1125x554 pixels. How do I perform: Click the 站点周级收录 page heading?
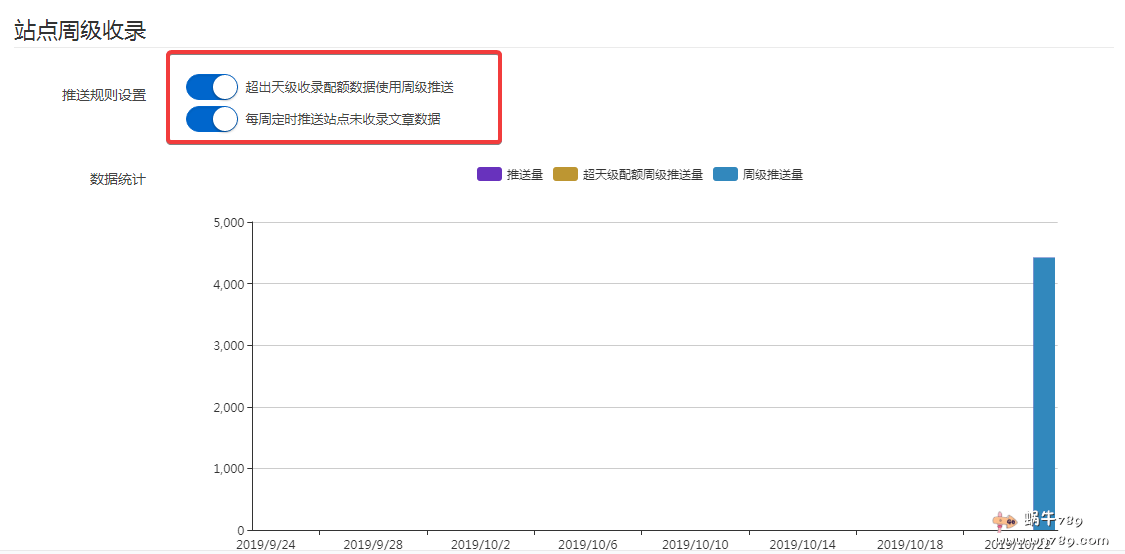coord(80,30)
